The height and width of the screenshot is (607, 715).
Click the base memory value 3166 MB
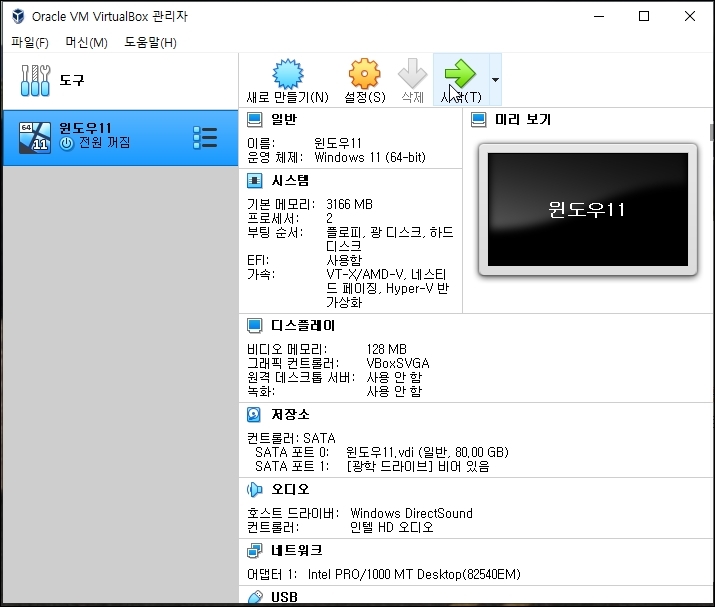[349, 204]
